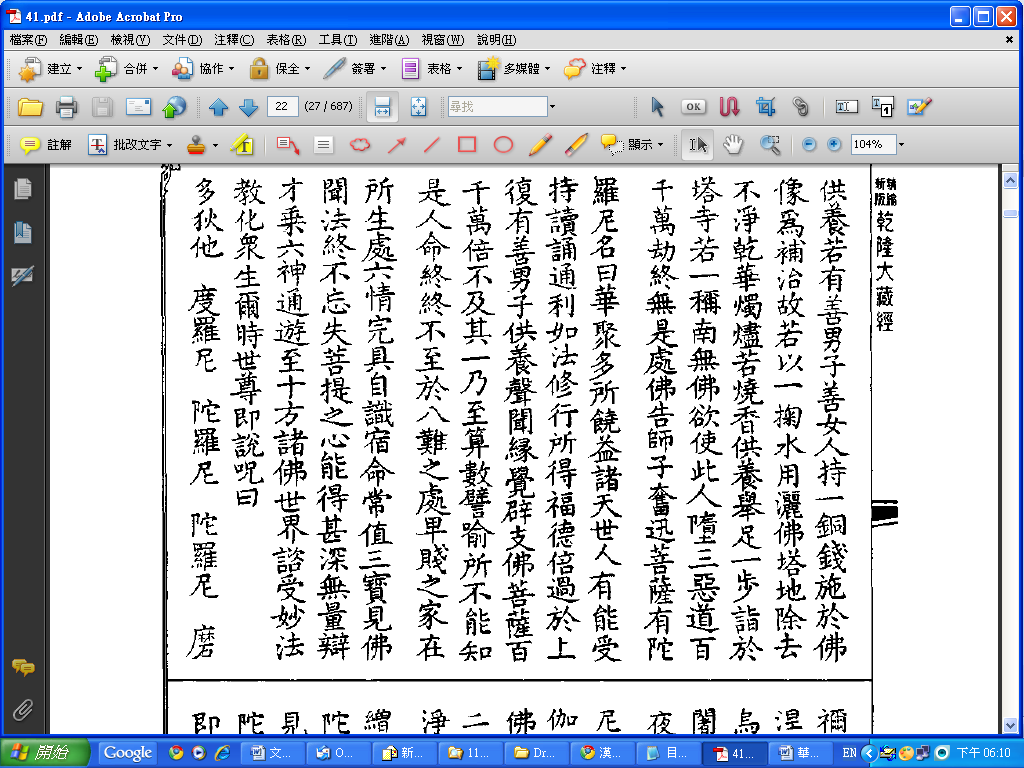Click the Print icon
Viewport: 1024px width, 768px height.
coord(67,107)
